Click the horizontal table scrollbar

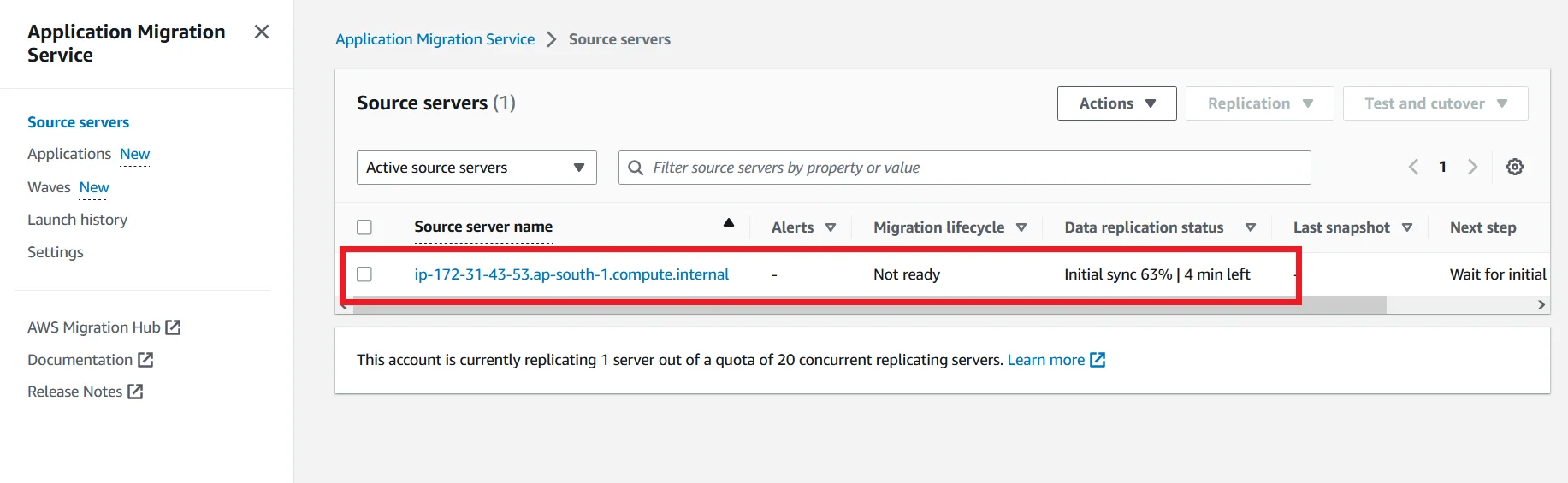pyautogui.click(x=869, y=305)
